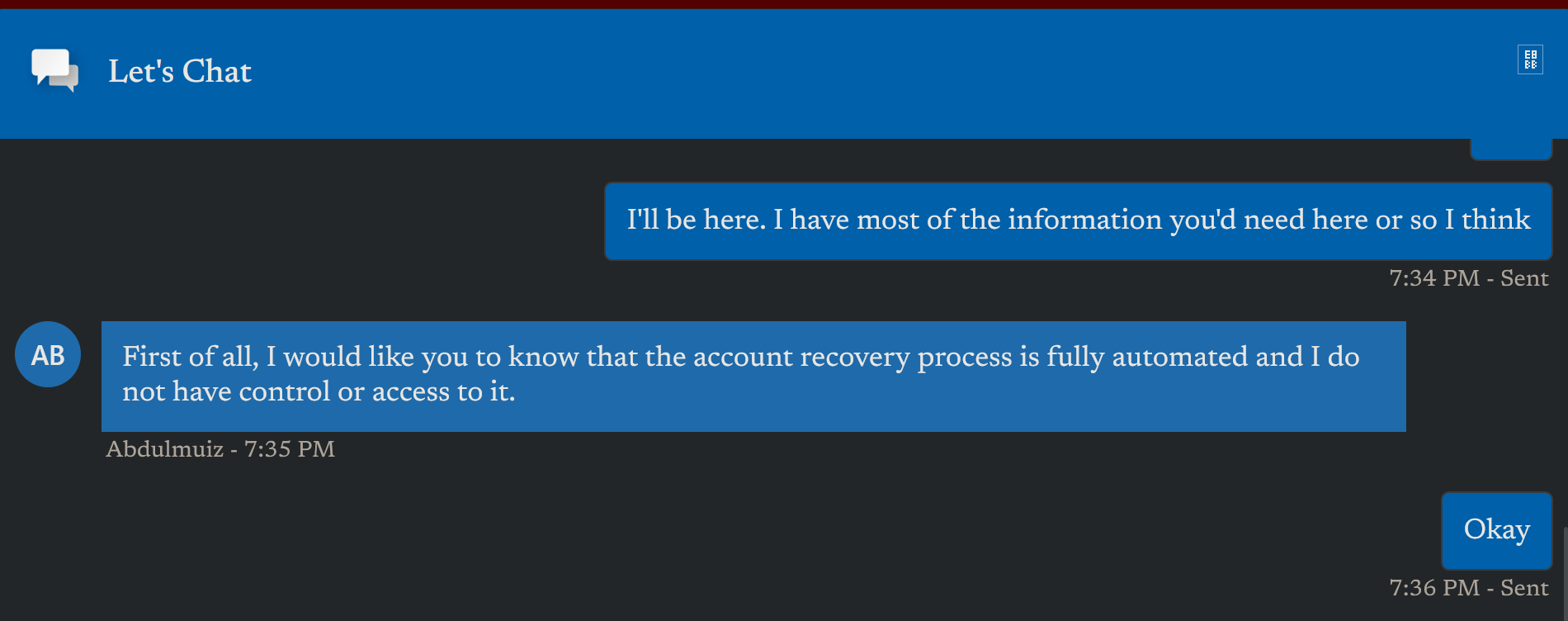Image resolution: width=1568 pixels, height=621 pixels.
Task: Click empty blue header area beside title
Action: [x=825, y=73]
